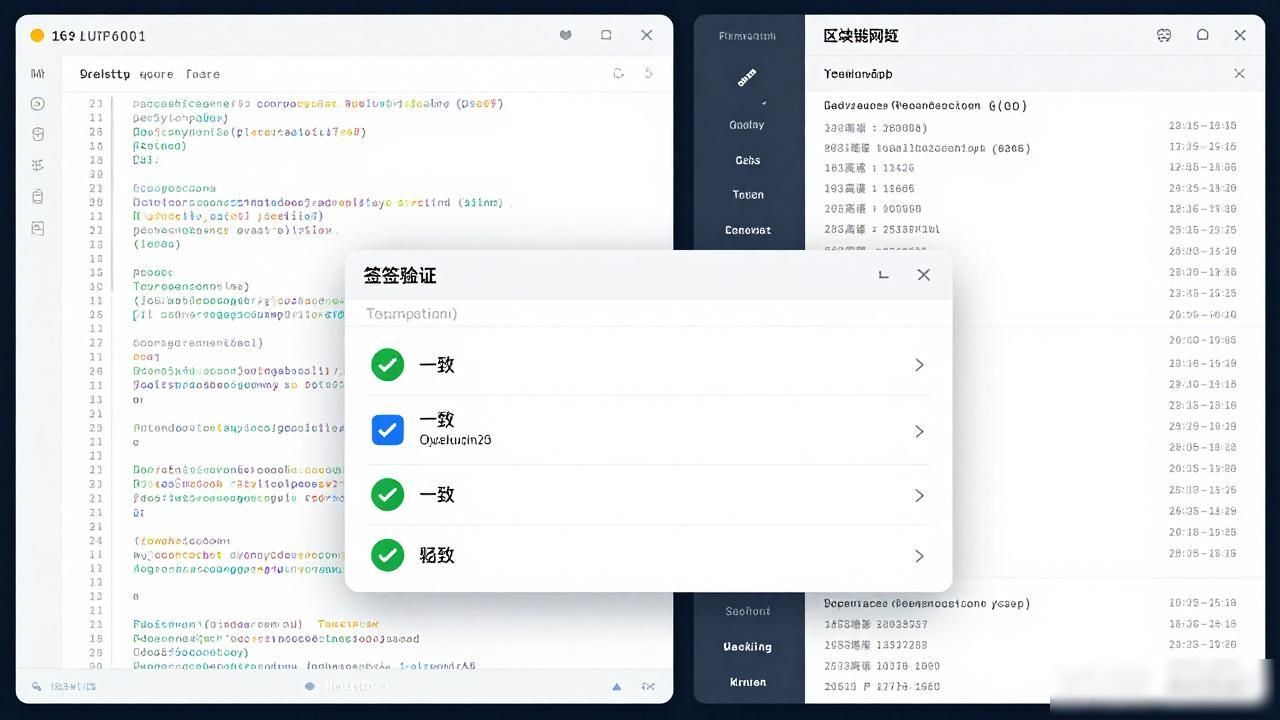Close the 签签验证 dialog
The image size is (1280, 720).
coord(924,274)
